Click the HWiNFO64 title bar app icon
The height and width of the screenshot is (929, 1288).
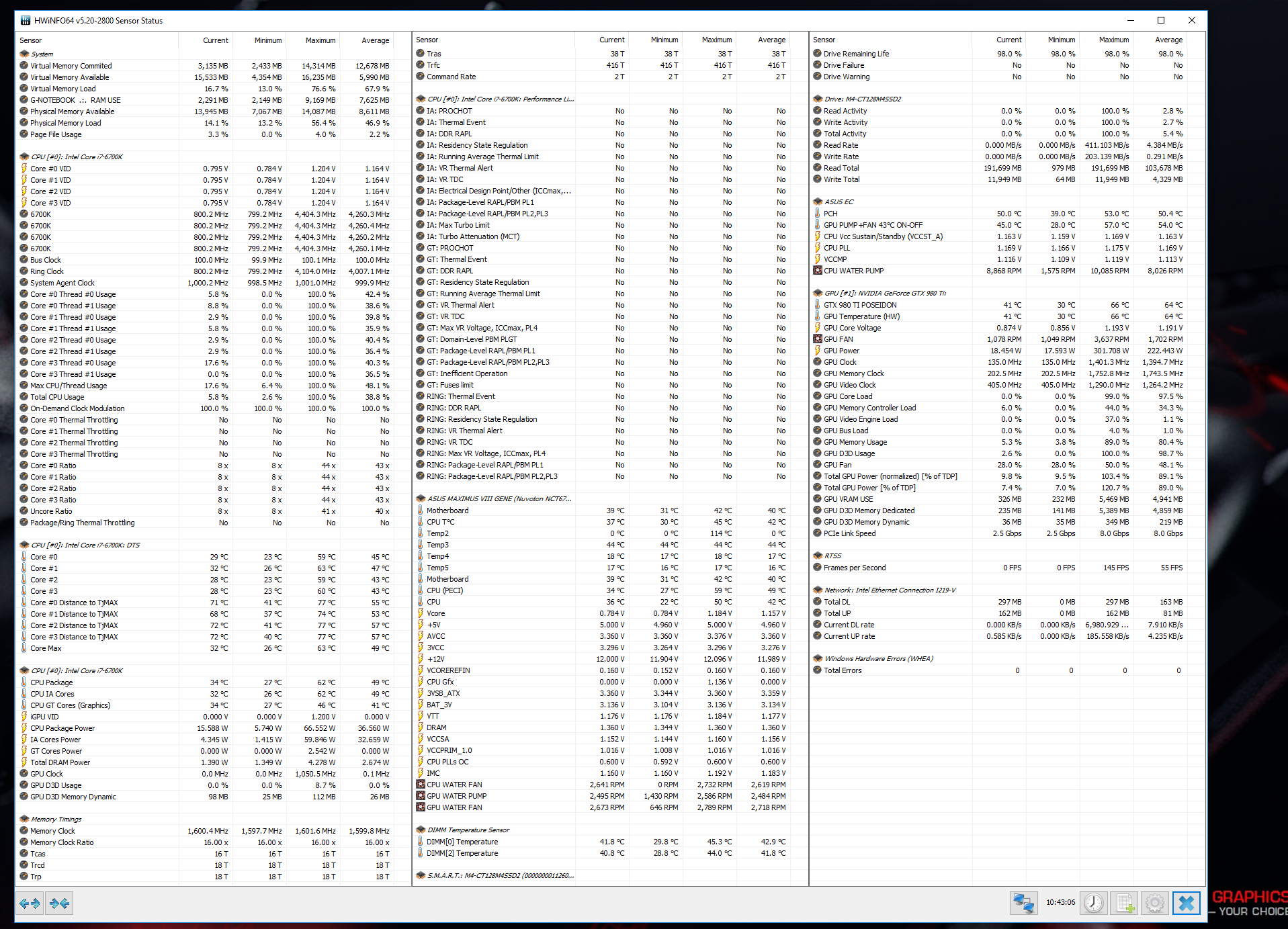pyautogui.click(x=26, y=21)
